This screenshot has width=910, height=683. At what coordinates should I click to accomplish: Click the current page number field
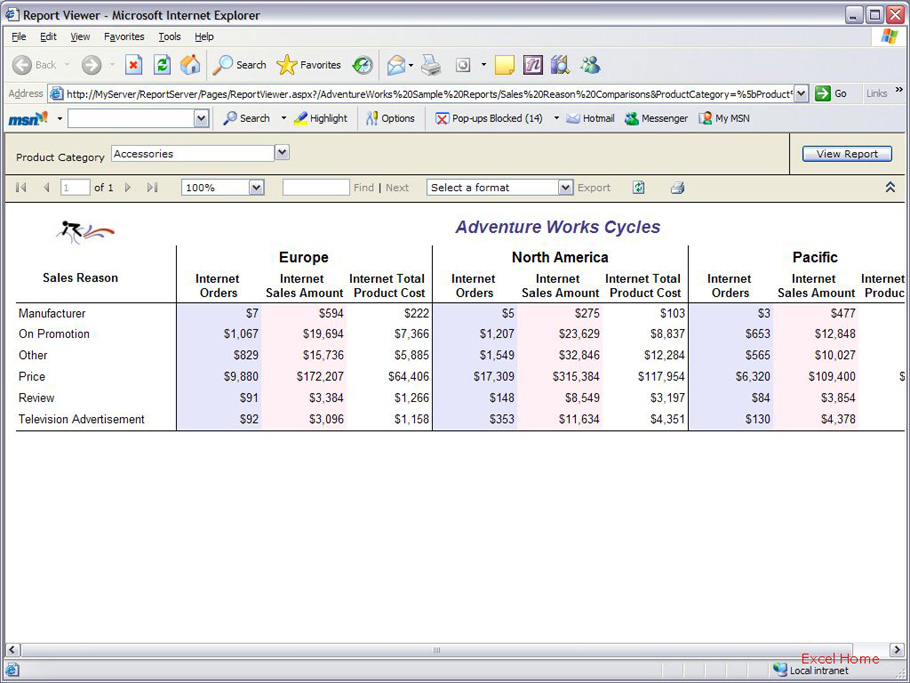click(x=75, y=187)
